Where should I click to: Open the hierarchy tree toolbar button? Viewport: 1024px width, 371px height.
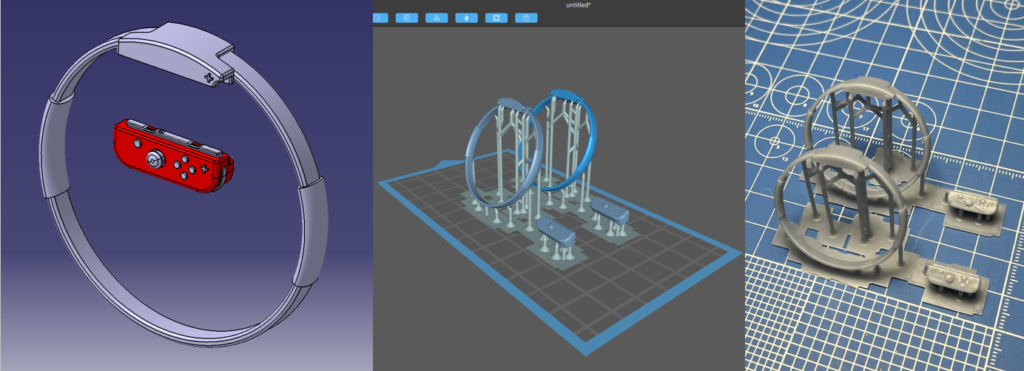point(436,18)
